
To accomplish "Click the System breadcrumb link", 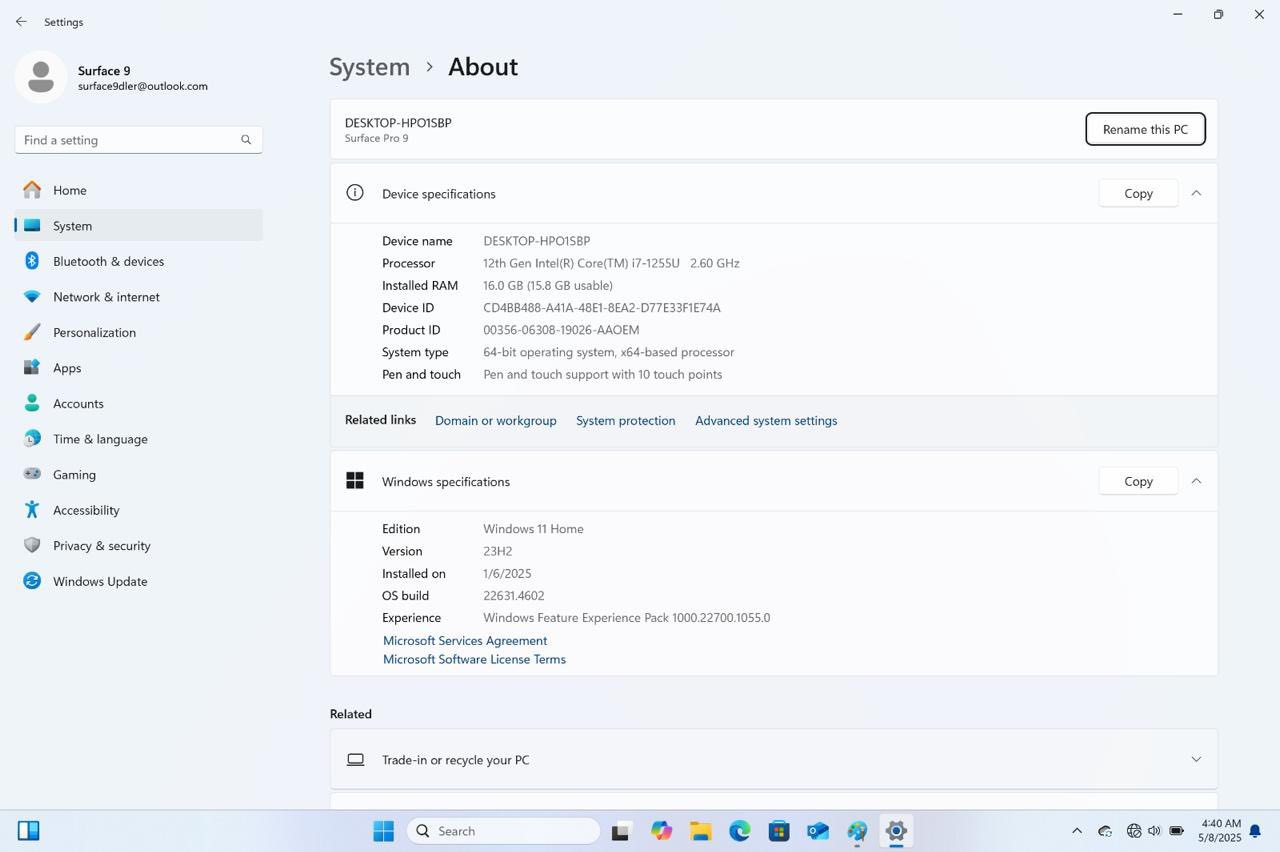I will (x=369, y=66).
